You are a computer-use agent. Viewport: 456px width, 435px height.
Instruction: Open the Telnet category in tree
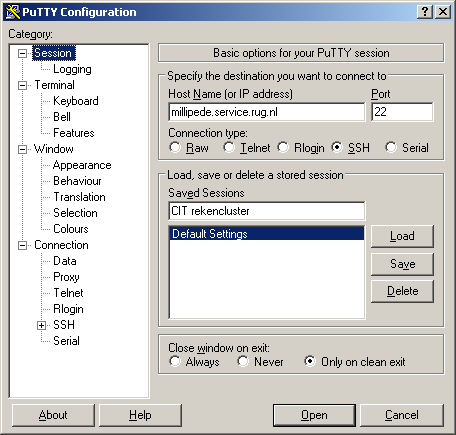point(68,293)
